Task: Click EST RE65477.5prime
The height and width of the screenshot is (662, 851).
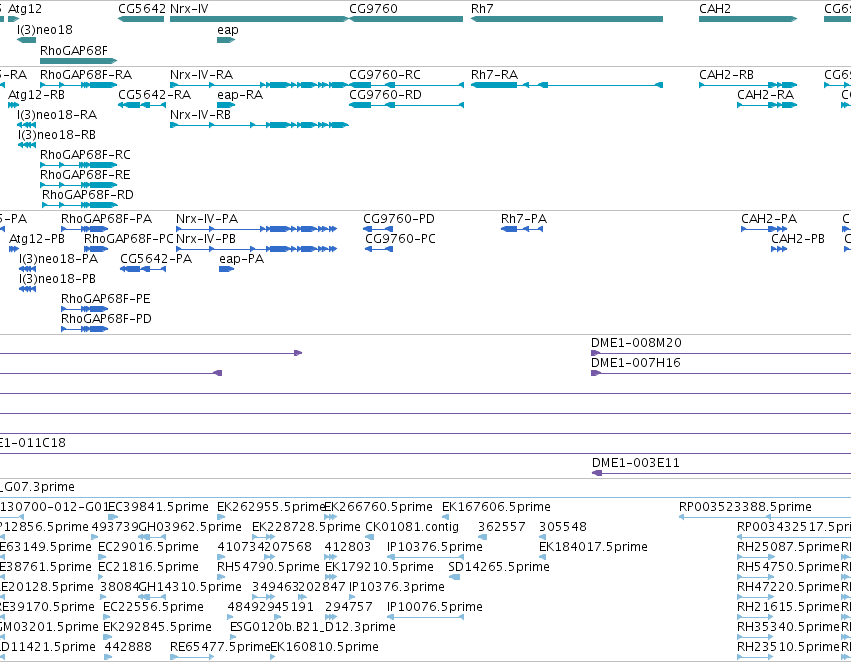Action: coord(220,647)
